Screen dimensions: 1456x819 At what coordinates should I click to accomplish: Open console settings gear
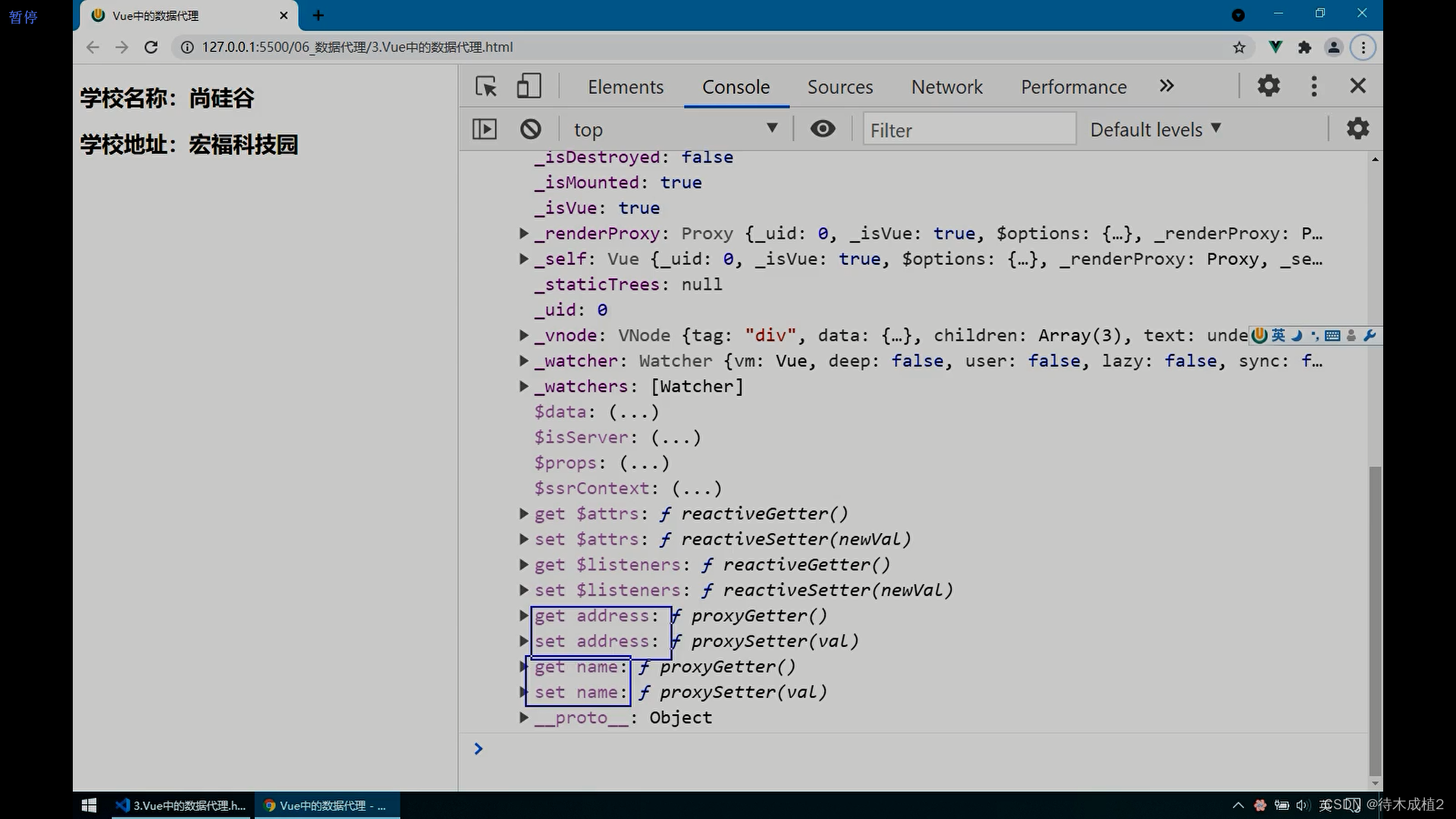click(x=1357, y=128)
